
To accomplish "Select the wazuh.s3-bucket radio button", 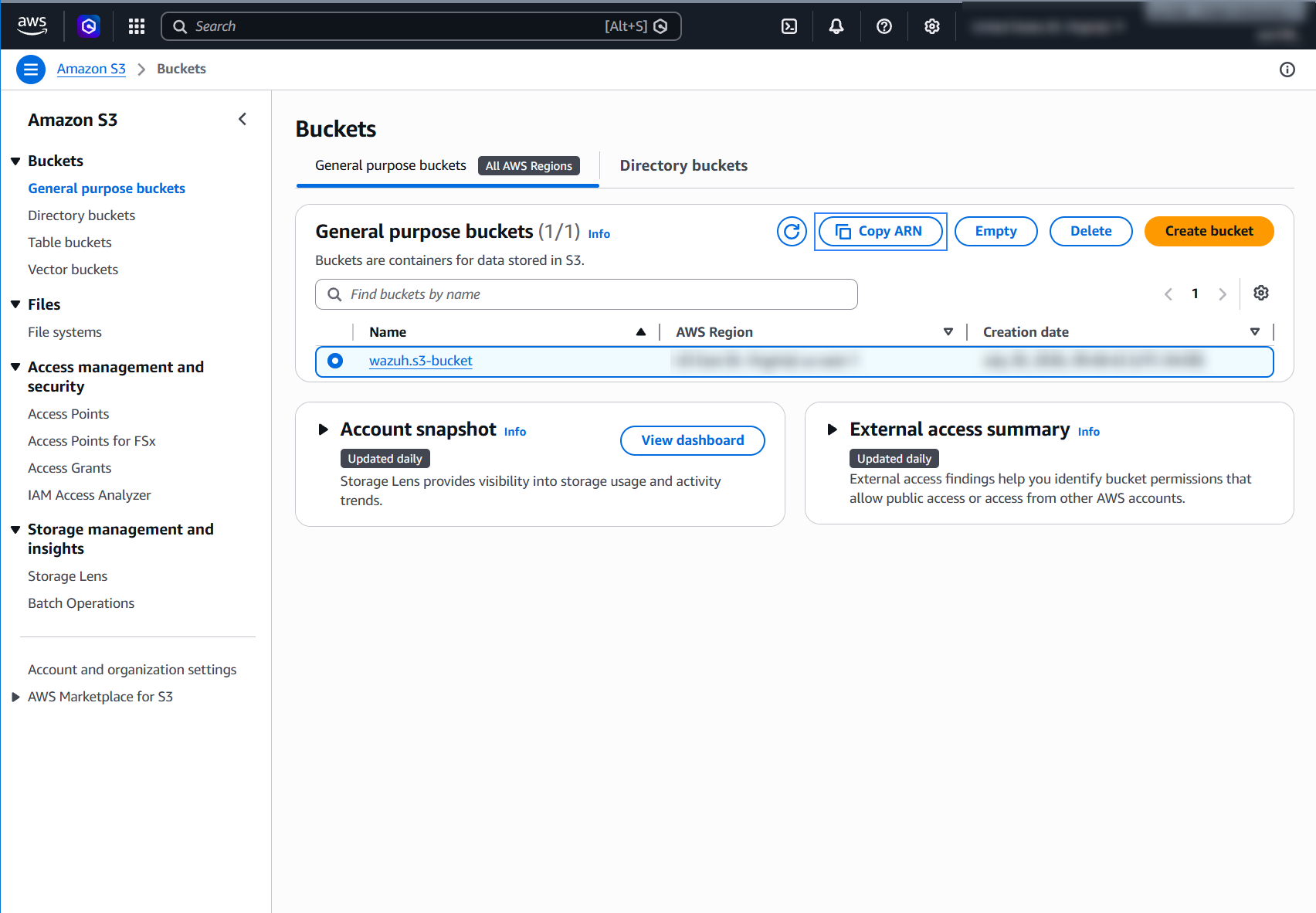I will tap(335, 361).
